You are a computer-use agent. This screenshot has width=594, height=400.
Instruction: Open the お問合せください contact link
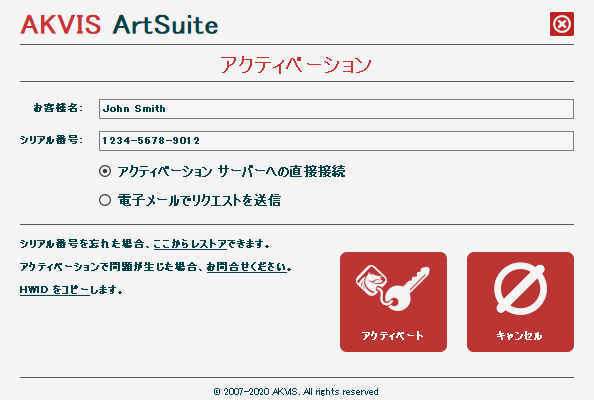click(247, 267)
